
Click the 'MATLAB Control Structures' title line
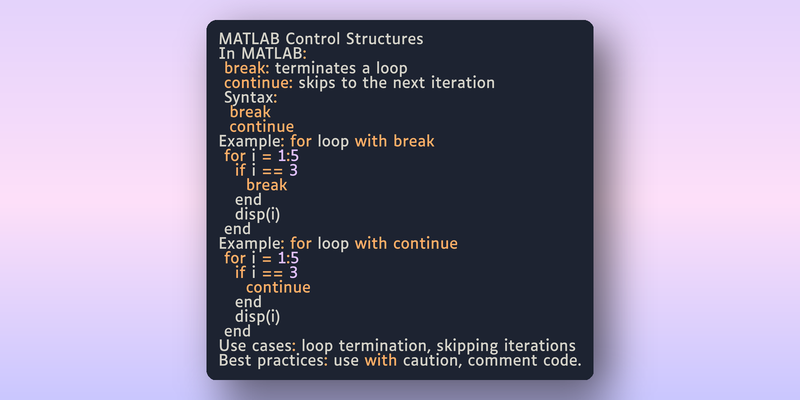321,39
